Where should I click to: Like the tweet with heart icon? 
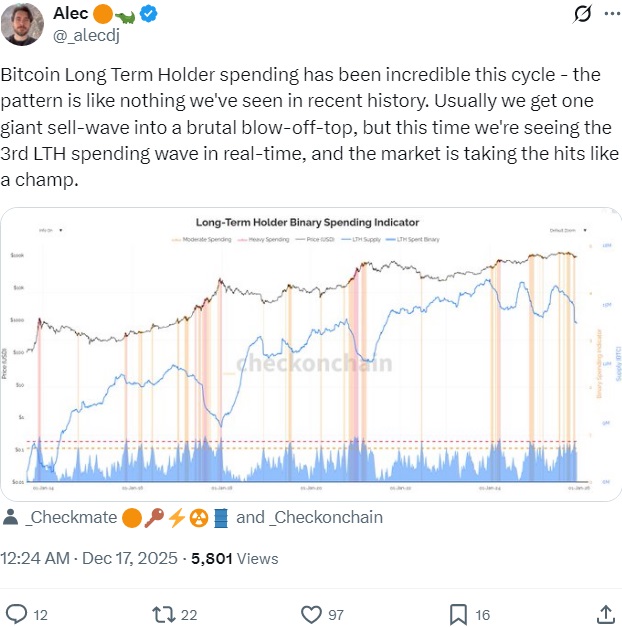click(x=311, y=613)
